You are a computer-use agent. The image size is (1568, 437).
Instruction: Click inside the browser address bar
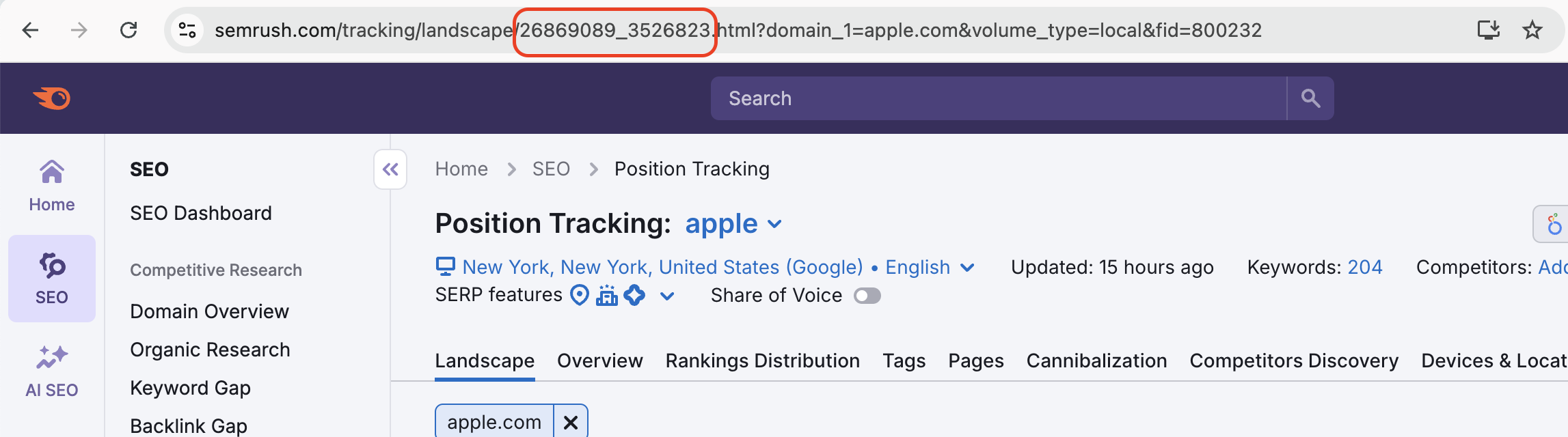tap(957, 29)
